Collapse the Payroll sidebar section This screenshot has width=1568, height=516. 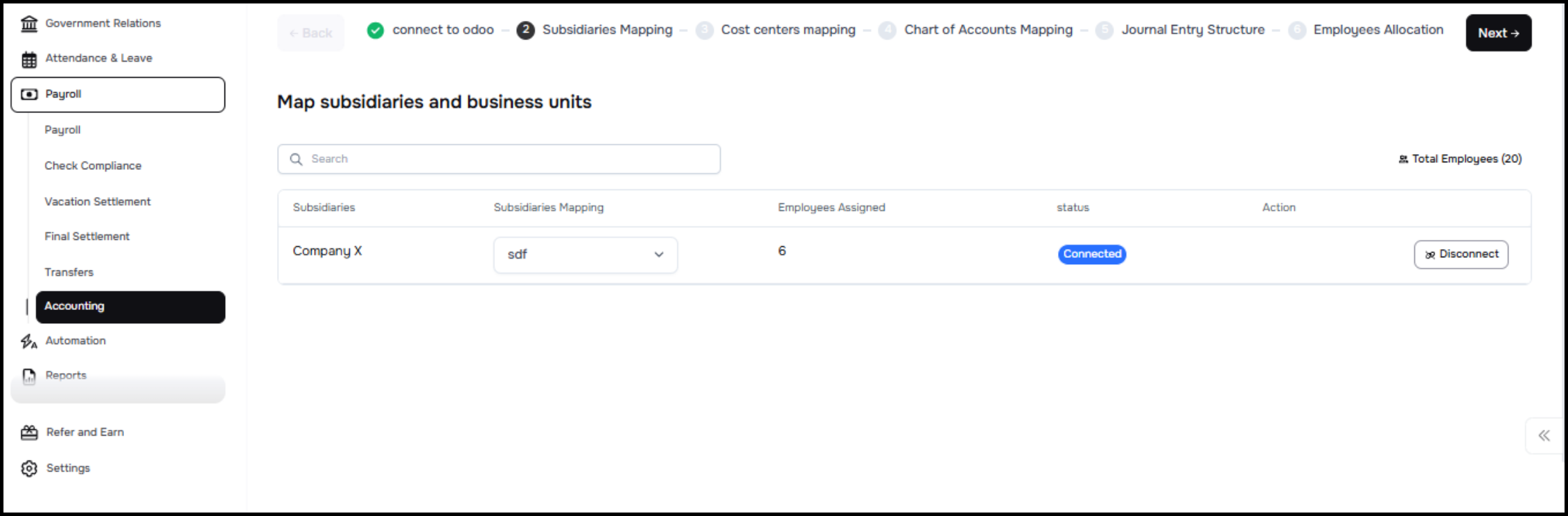(118, 94)
